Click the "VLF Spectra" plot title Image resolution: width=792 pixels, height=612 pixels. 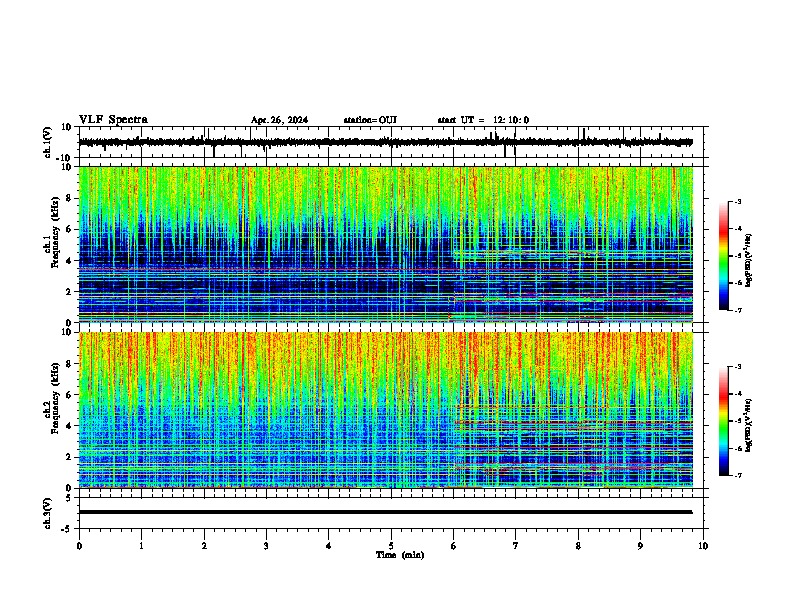pyautogui.click(x=113, y=120)
